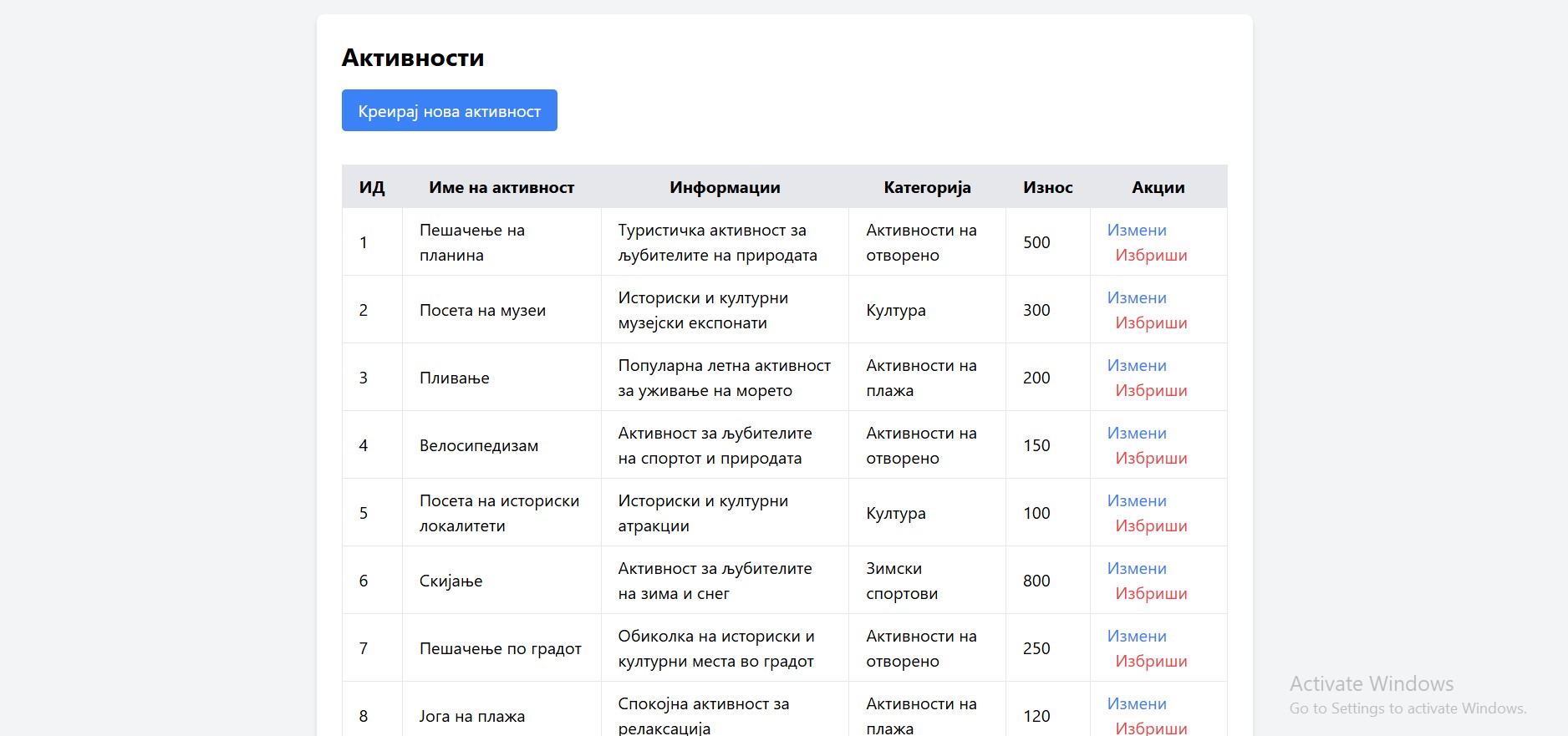Image resolution: width=1568 pixels, height=736 pixels.
Task: Delete 'Пешачење на планина' via Избриши link
Action: click(1151, 256)
